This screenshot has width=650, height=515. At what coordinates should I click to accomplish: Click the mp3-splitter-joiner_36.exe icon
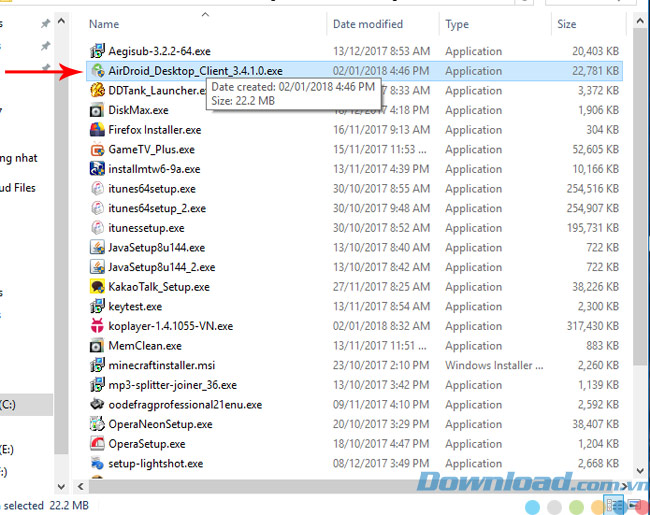click(x=97, y=385)
